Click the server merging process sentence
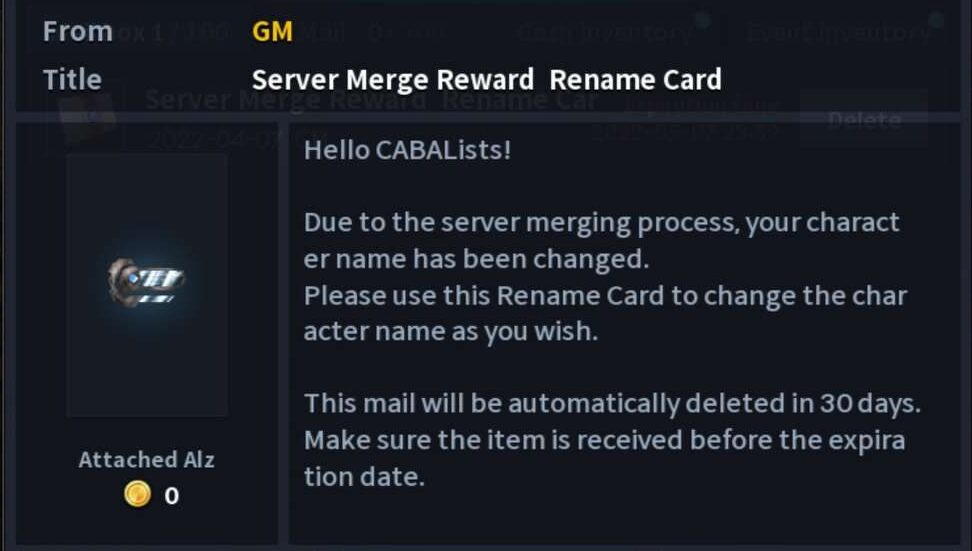Screen dimensions: 972x551 pyautogui.click(x=601, y=222)
